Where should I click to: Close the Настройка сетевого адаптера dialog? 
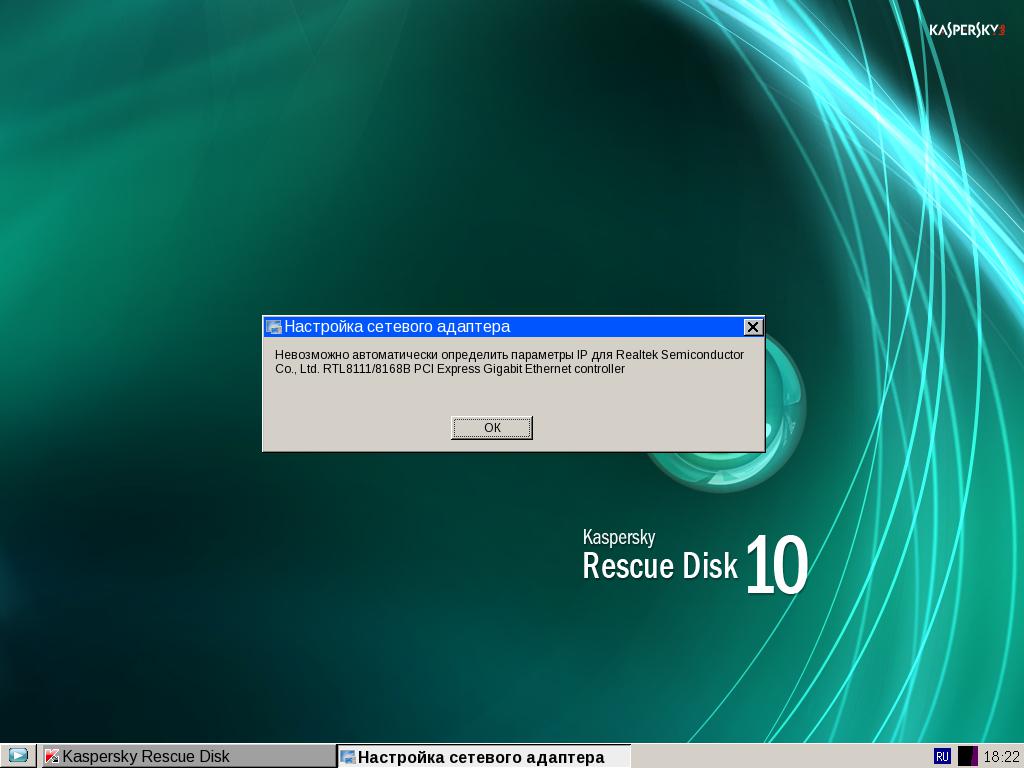(x=753, y=327)
